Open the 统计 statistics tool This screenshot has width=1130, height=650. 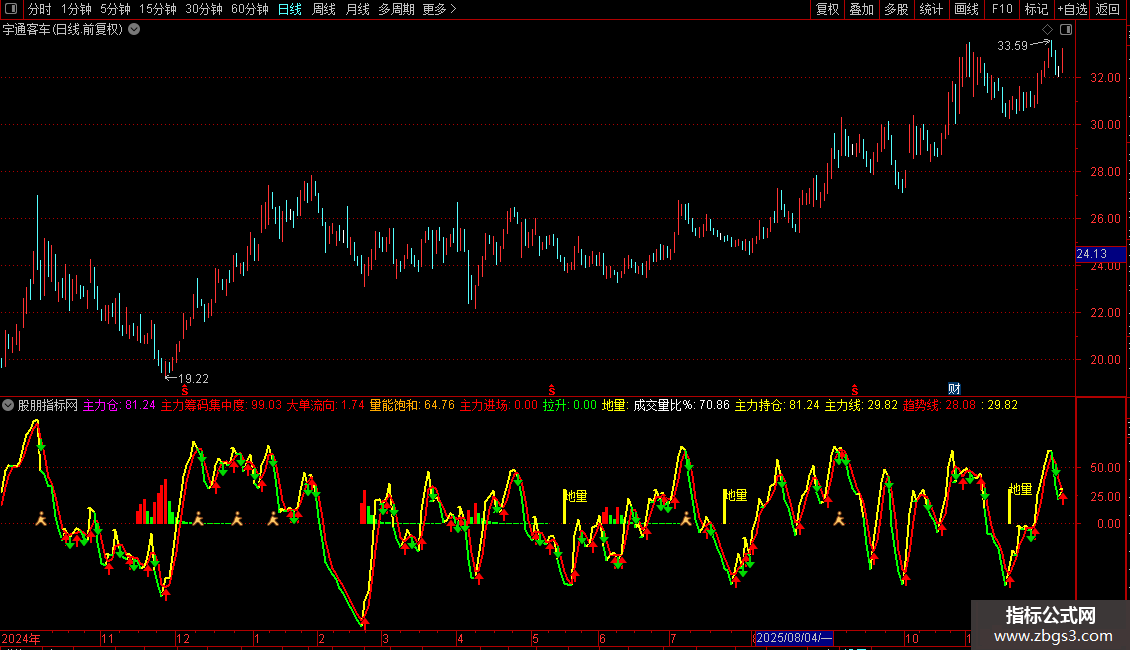click(931, 9)
